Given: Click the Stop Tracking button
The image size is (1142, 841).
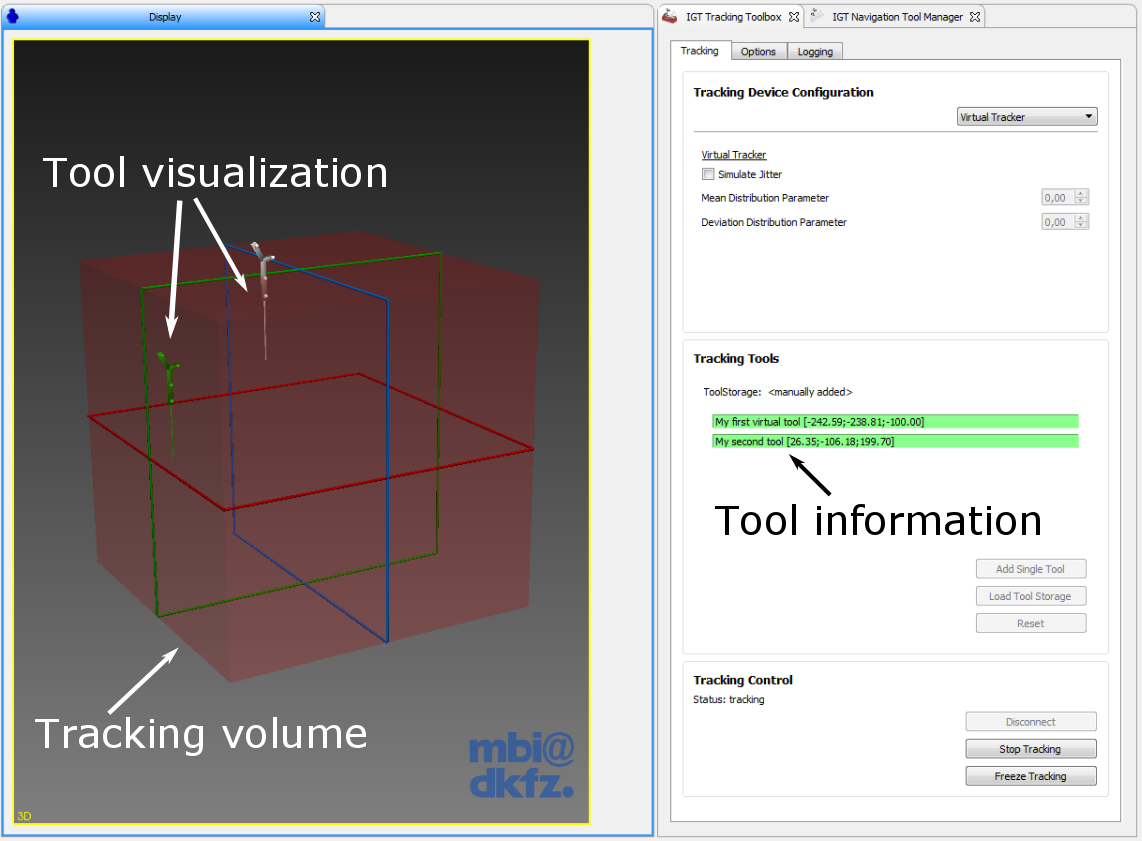Looking at the screenshot, I should (x=1031, y=749).
